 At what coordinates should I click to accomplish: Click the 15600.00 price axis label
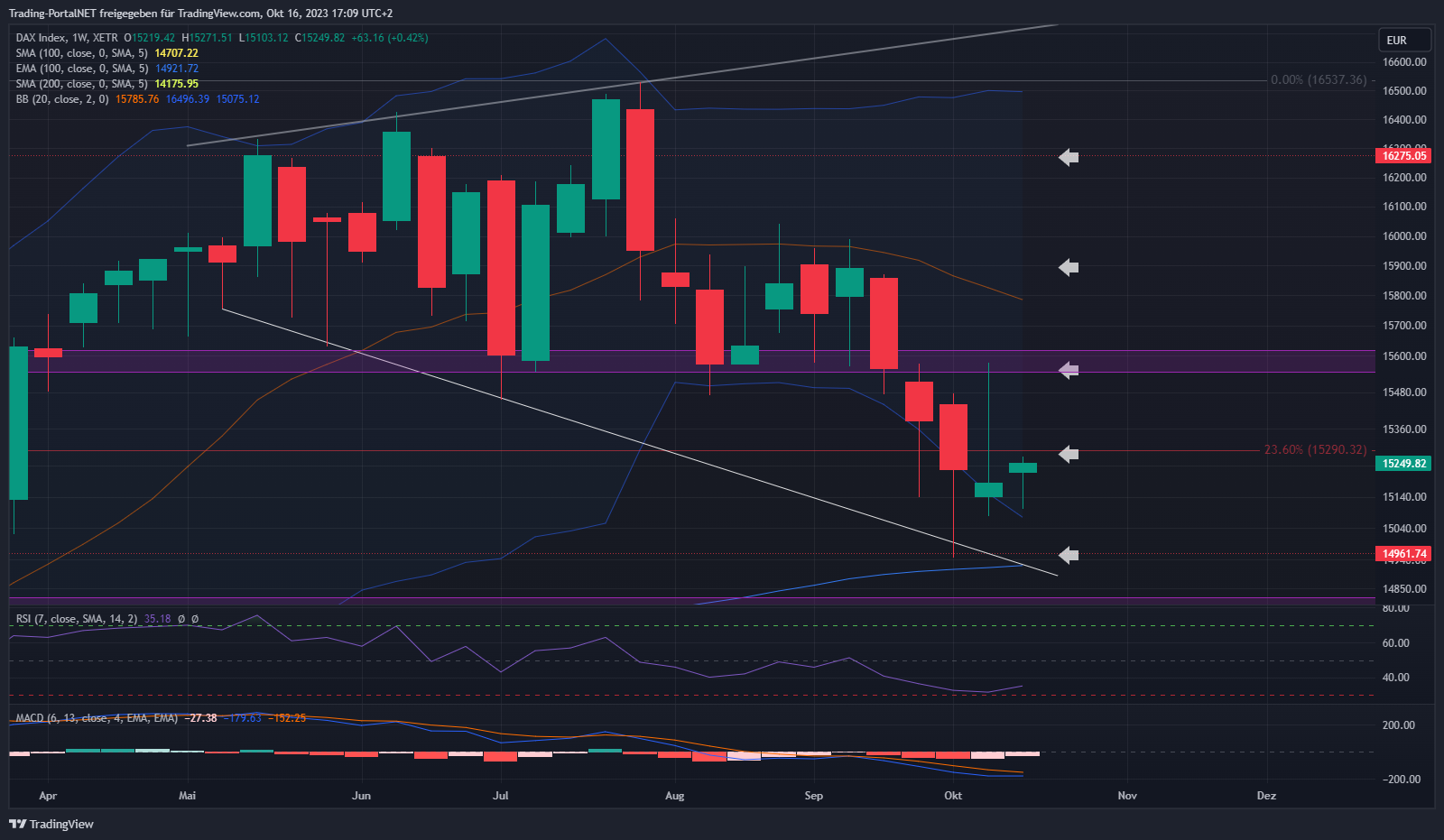click(1404, 356)
